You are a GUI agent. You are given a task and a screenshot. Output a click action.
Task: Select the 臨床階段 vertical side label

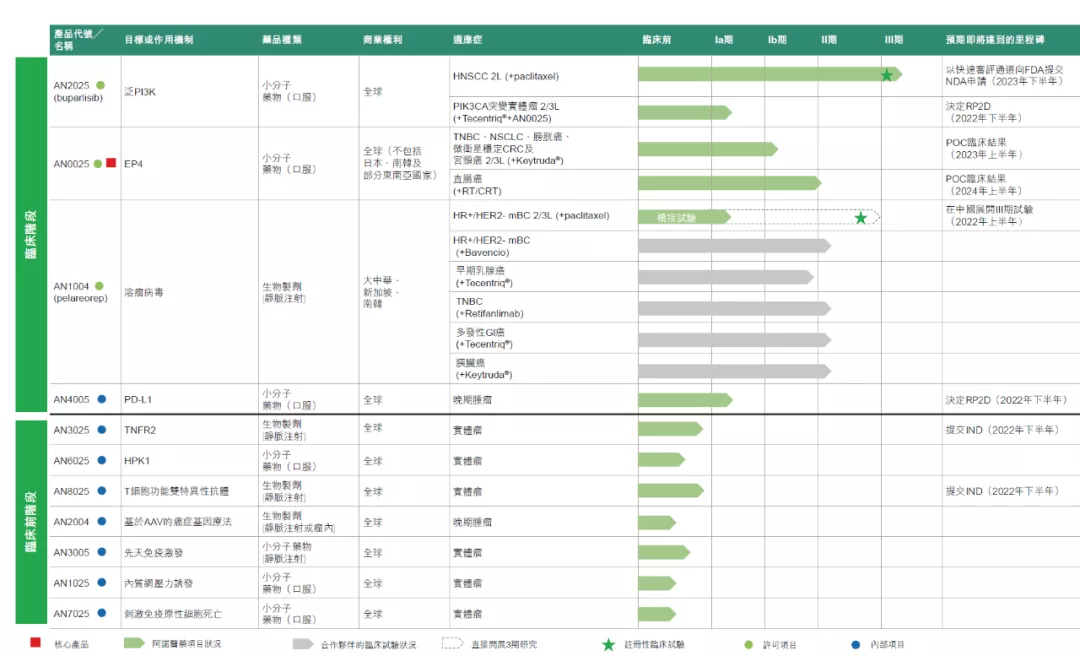tap(32, 234)
